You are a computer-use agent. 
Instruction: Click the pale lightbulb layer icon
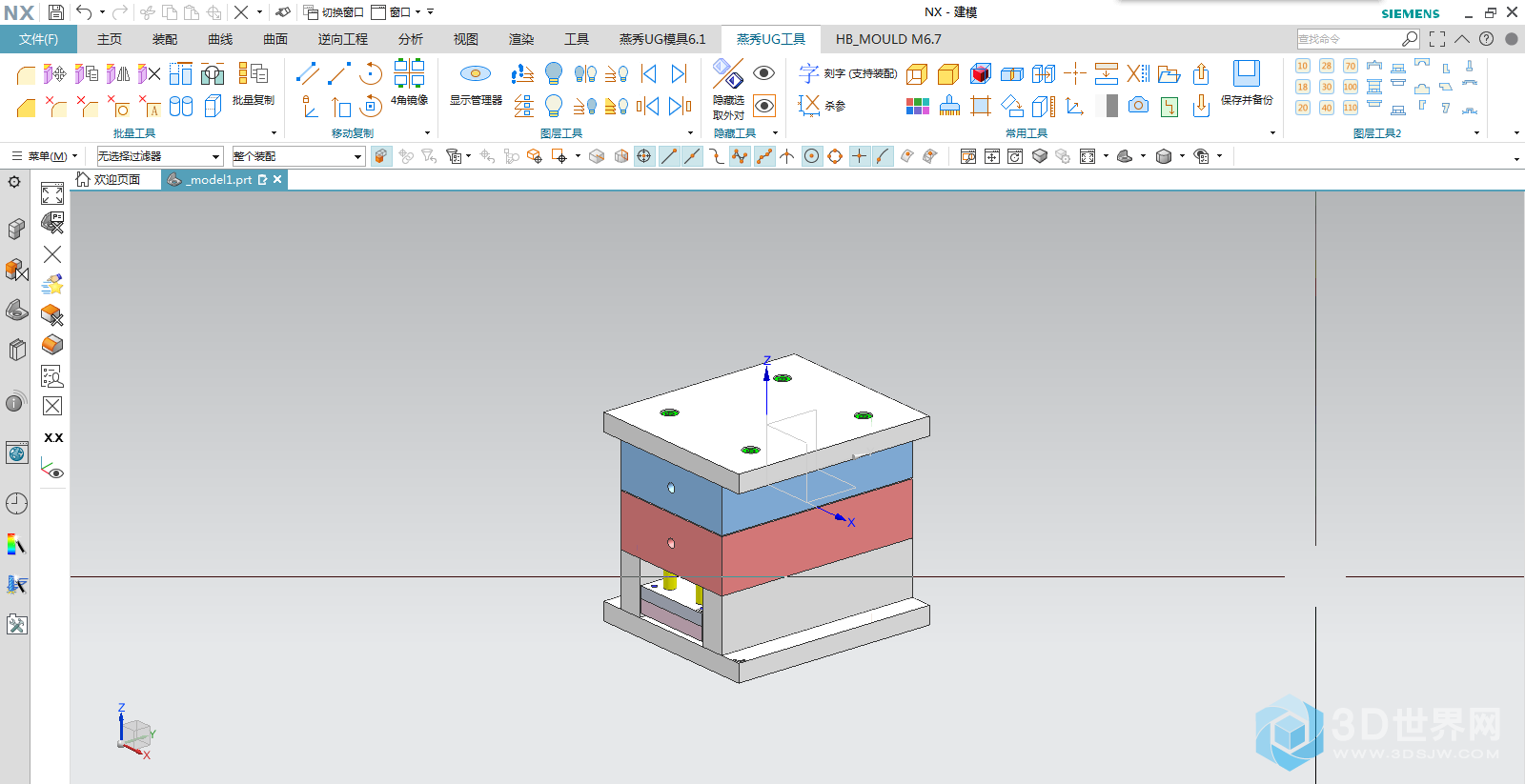point(554,106)
